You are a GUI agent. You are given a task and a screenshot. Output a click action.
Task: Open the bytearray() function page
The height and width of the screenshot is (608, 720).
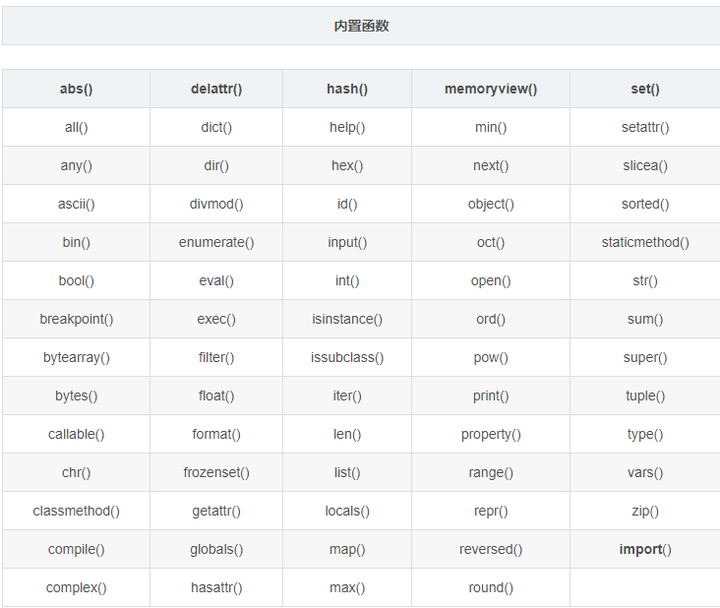pos(76,357)
